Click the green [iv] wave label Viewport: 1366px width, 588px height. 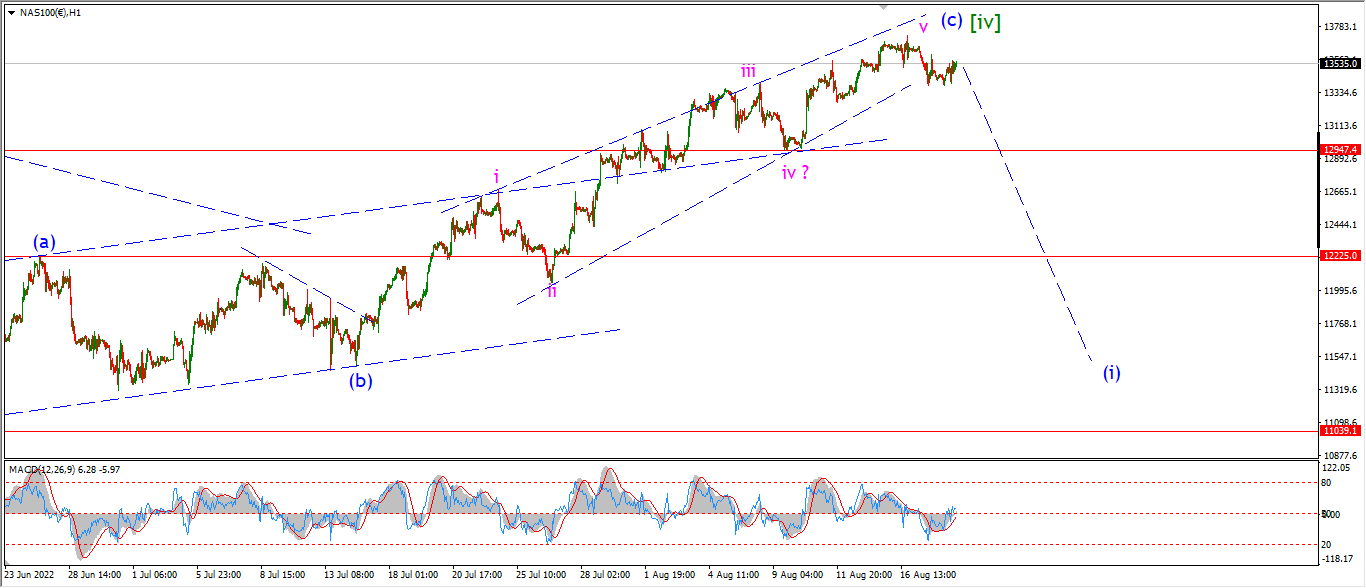[985, 20]
